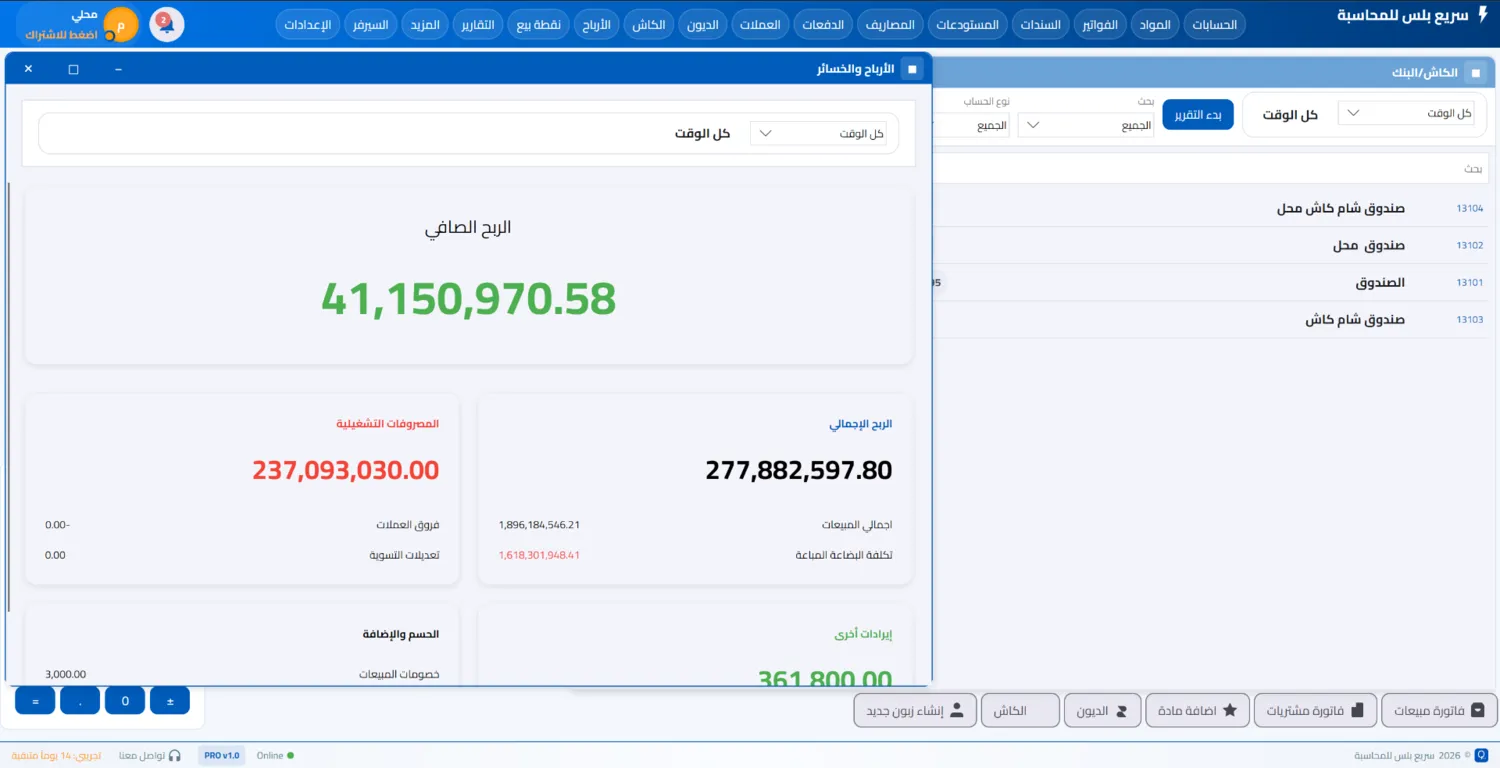Screen dimensions: 1500x768
Task: Click operating expenses value 237,093,030.00
Action: click(346, 470)
